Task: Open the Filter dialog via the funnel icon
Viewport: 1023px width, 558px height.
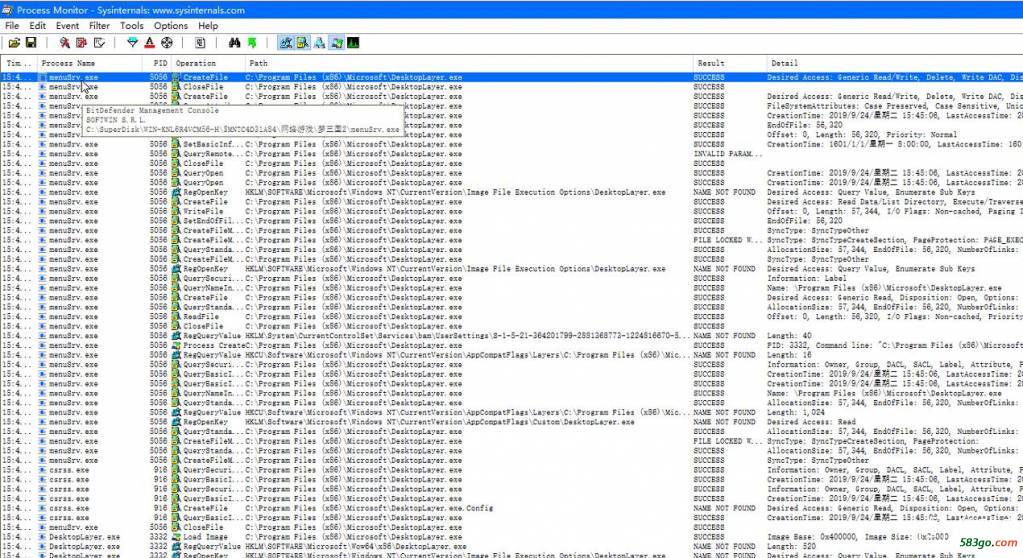Action: [132, 43]
